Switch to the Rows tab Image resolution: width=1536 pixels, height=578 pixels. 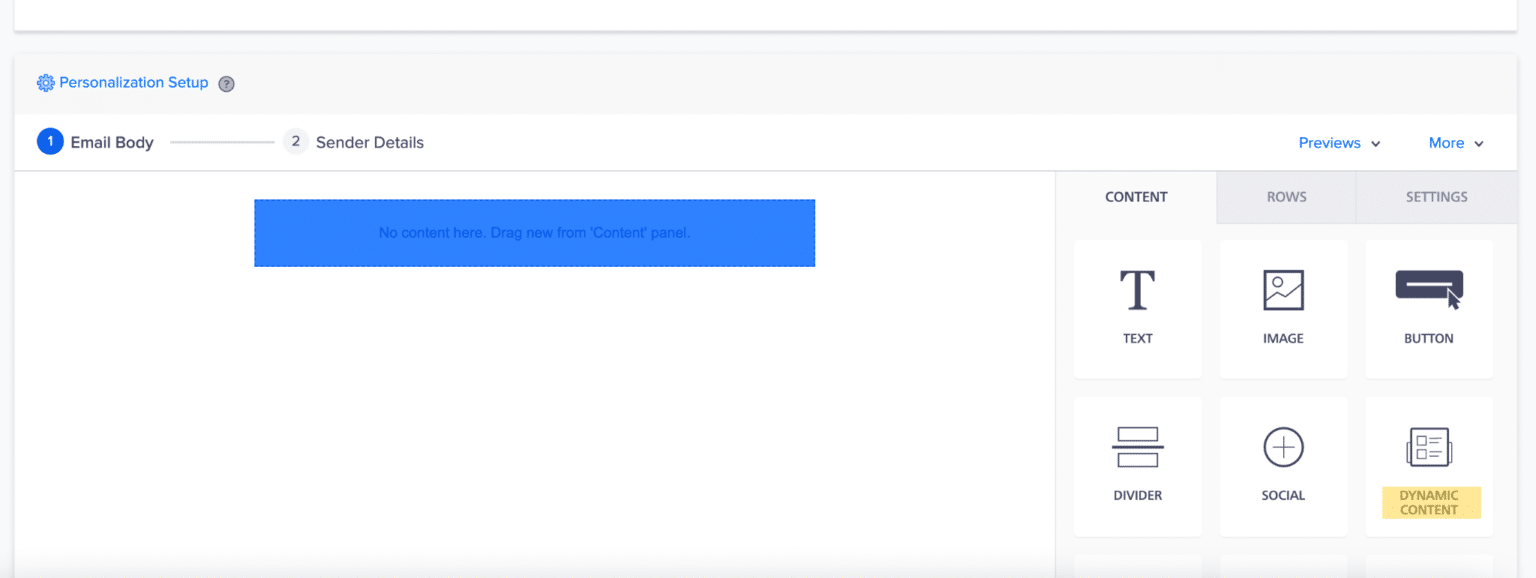tap(1285, 197)
